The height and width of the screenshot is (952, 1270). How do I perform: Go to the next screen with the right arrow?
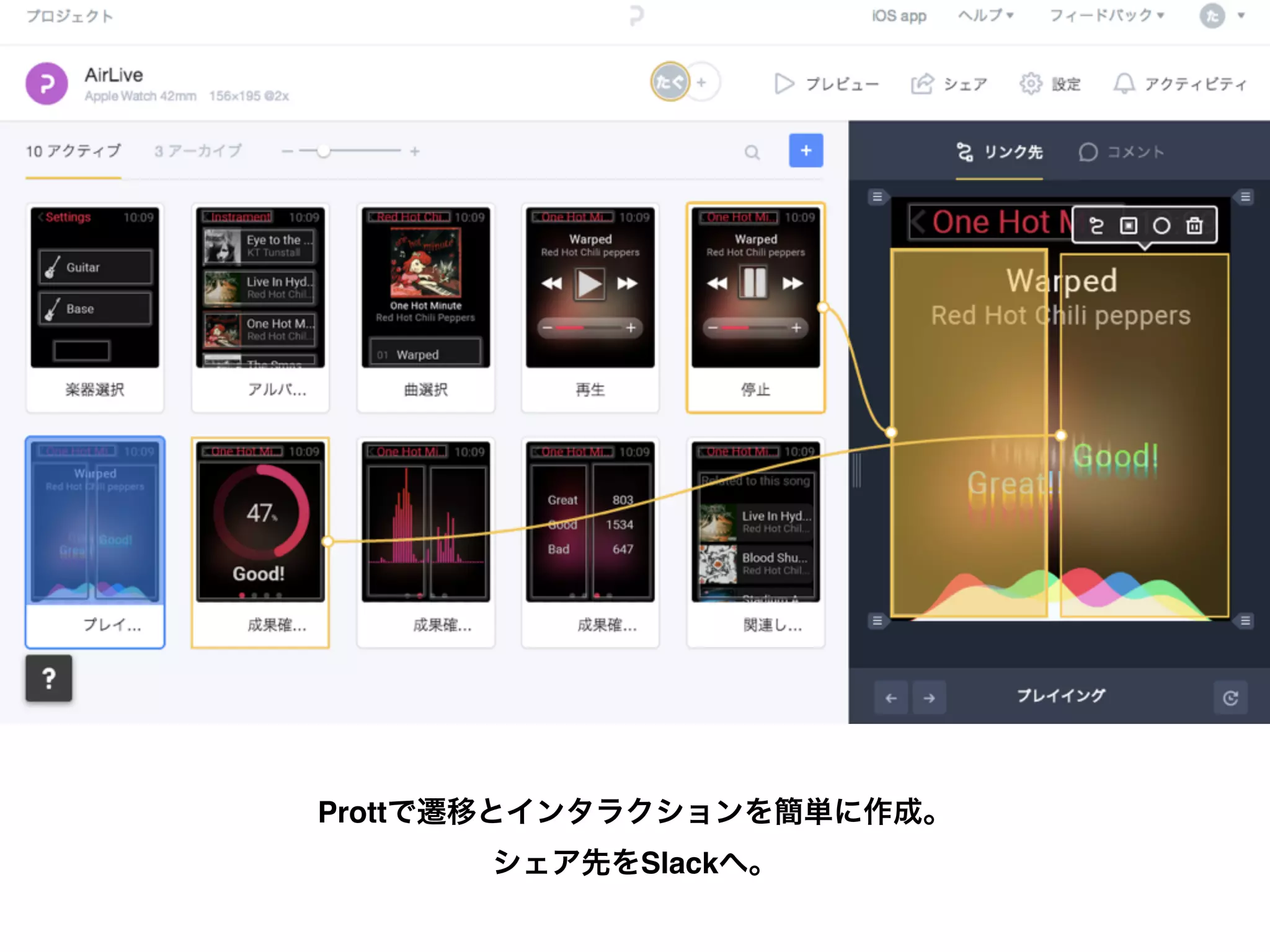tap(929, 698)
